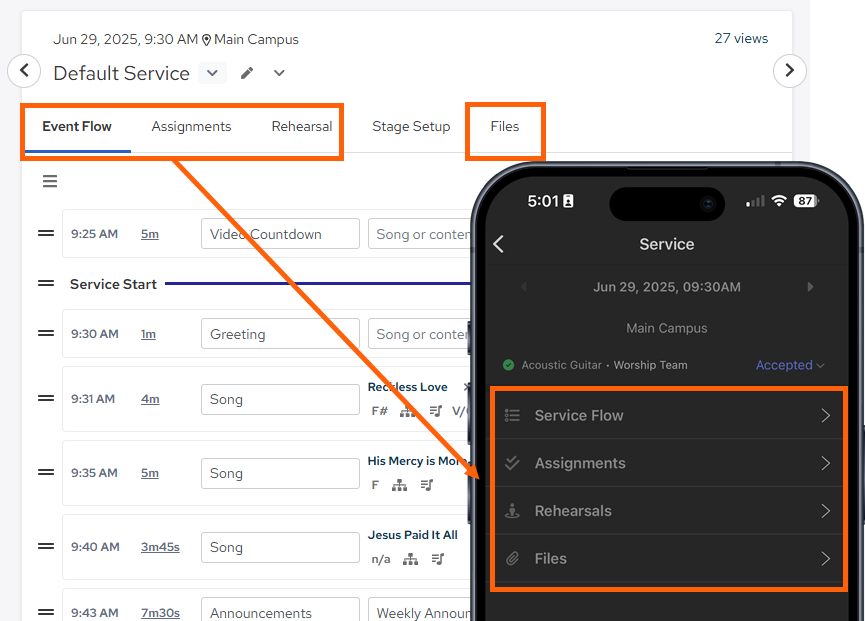This screenshot has height=621, width=865.
Task: Tap the back chevron on the phone Service screen
Action: coord(498,244)
